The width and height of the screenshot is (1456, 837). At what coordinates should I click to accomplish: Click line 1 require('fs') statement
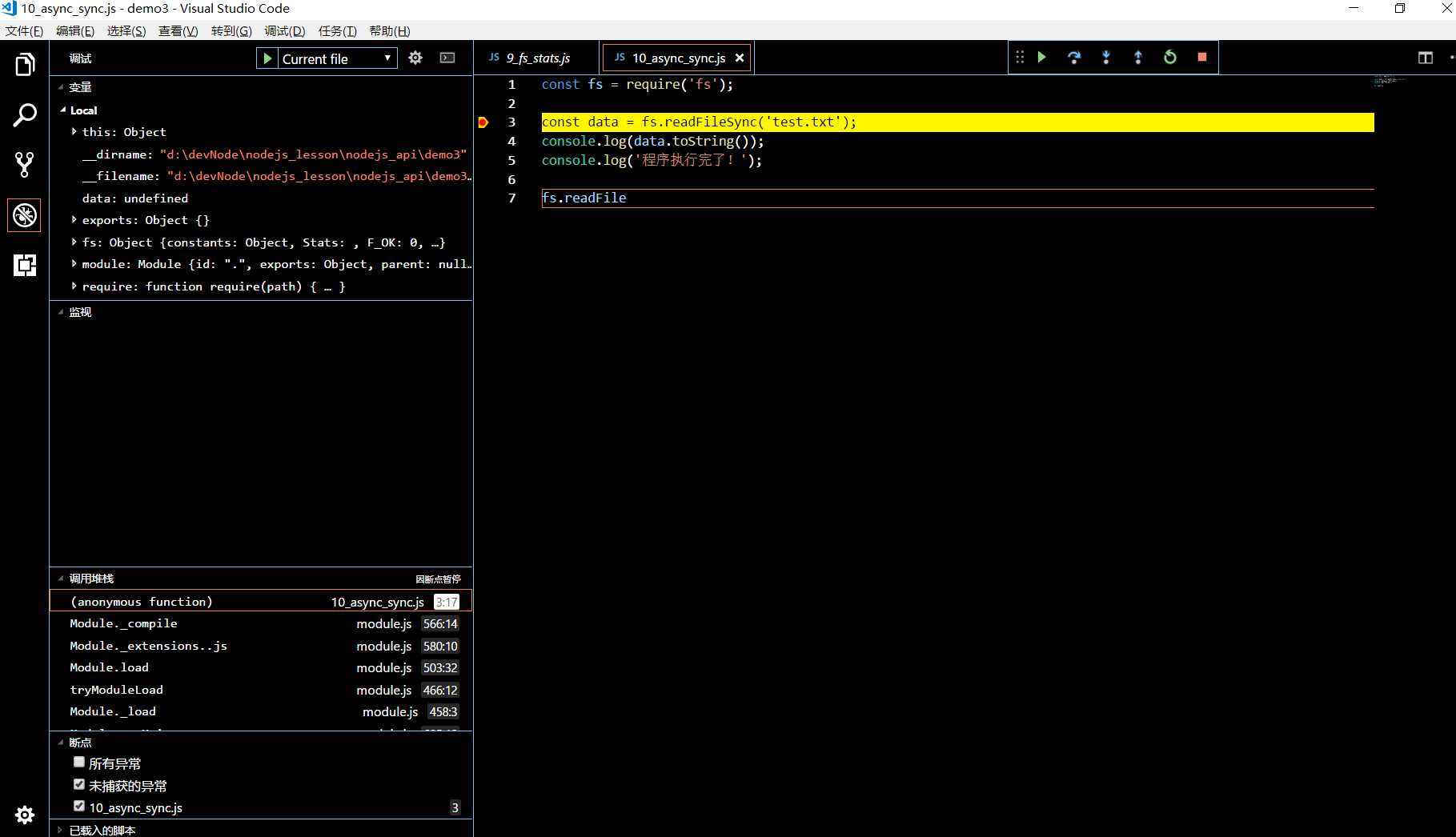tap(637, 85)
